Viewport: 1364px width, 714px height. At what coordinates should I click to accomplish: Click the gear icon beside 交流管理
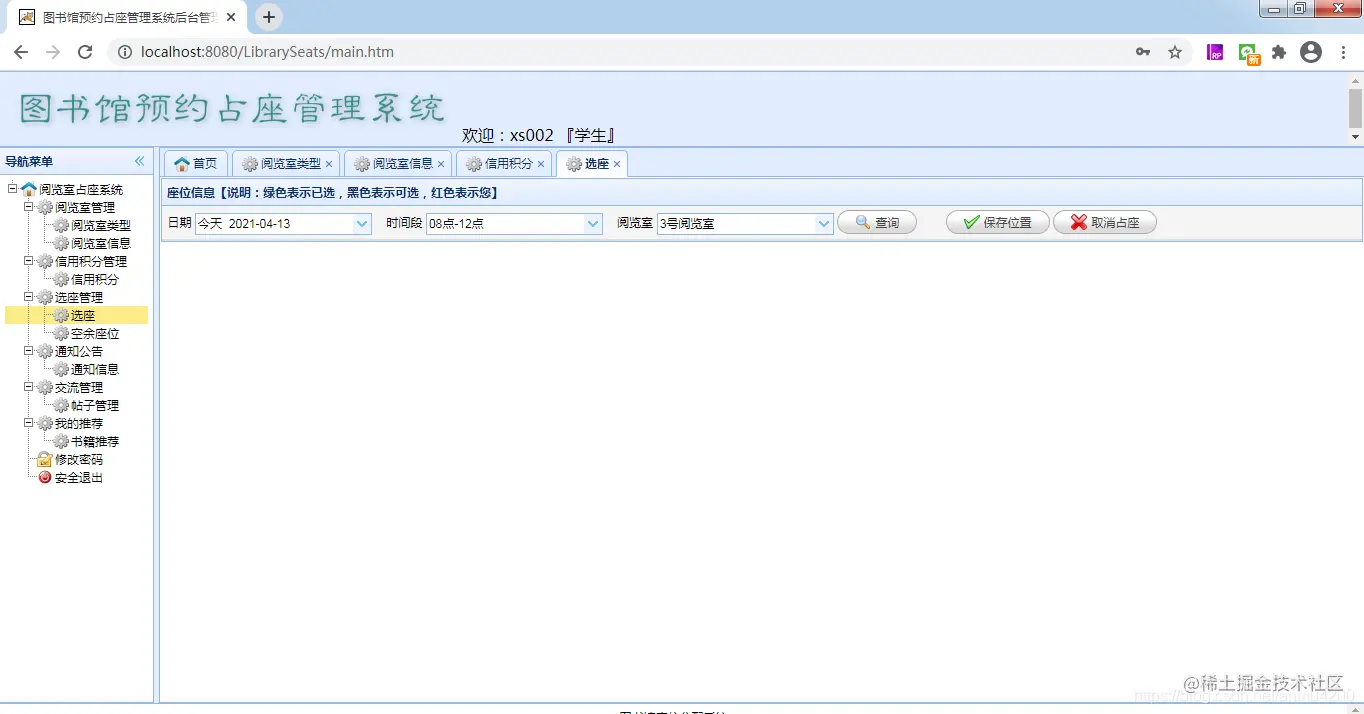(x=45, y=387)
